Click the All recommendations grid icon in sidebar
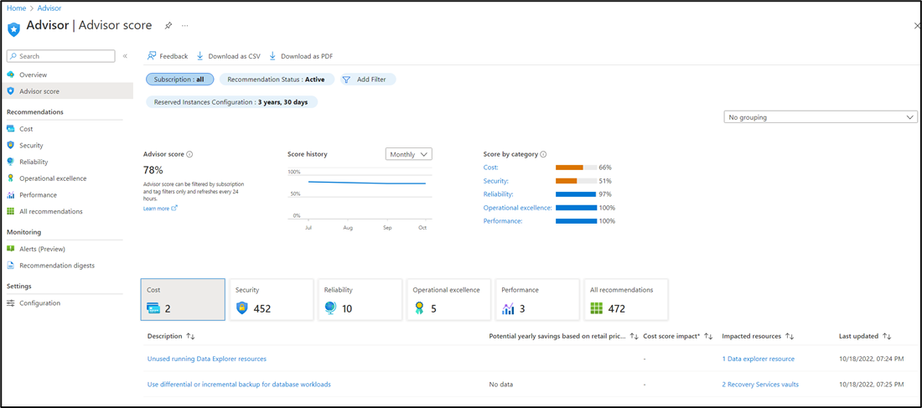Image resolution: width=922 pixels, height=408 pixels. [x=11, y=211]
